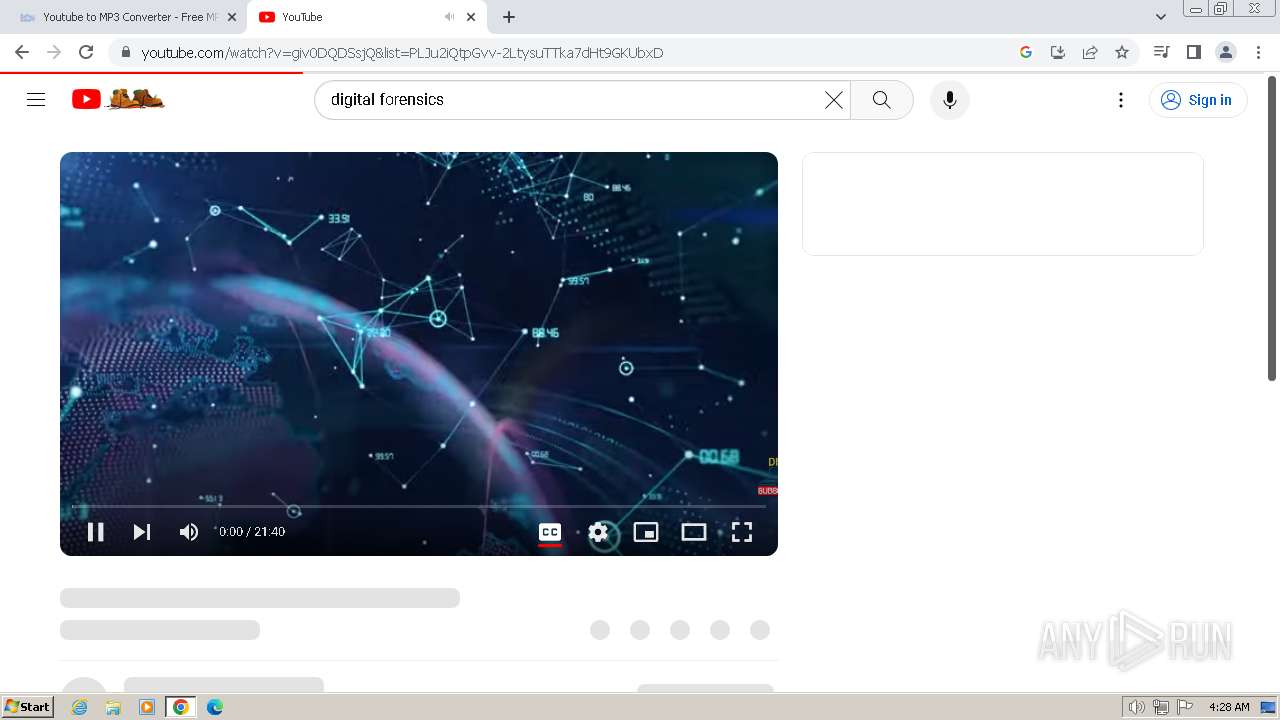Screen dimensions: 1280x720
Task: Go forward in browser history
Action: coord(54,52)
